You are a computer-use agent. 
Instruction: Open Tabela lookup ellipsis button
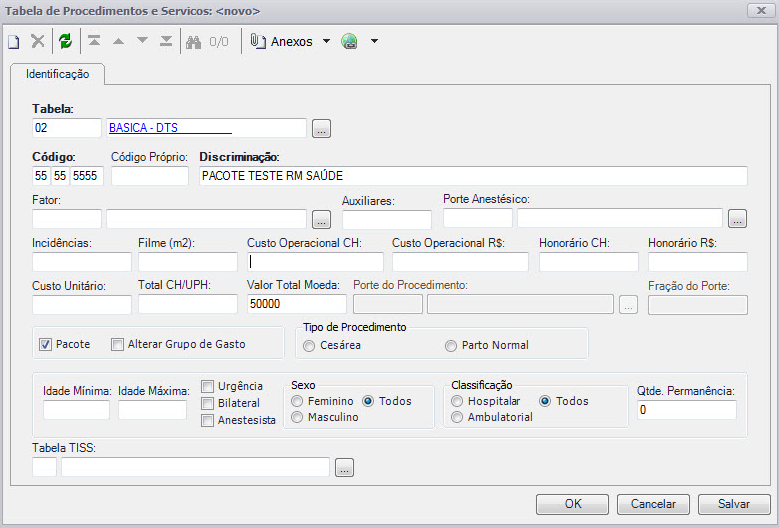tap(321, 129)
